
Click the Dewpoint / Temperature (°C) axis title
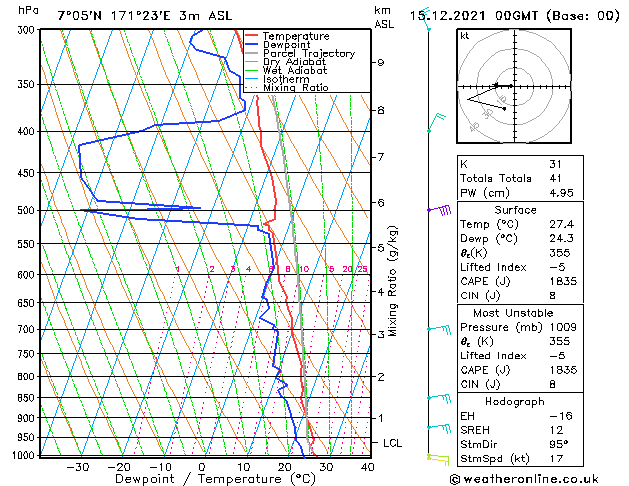coord(215,479)
